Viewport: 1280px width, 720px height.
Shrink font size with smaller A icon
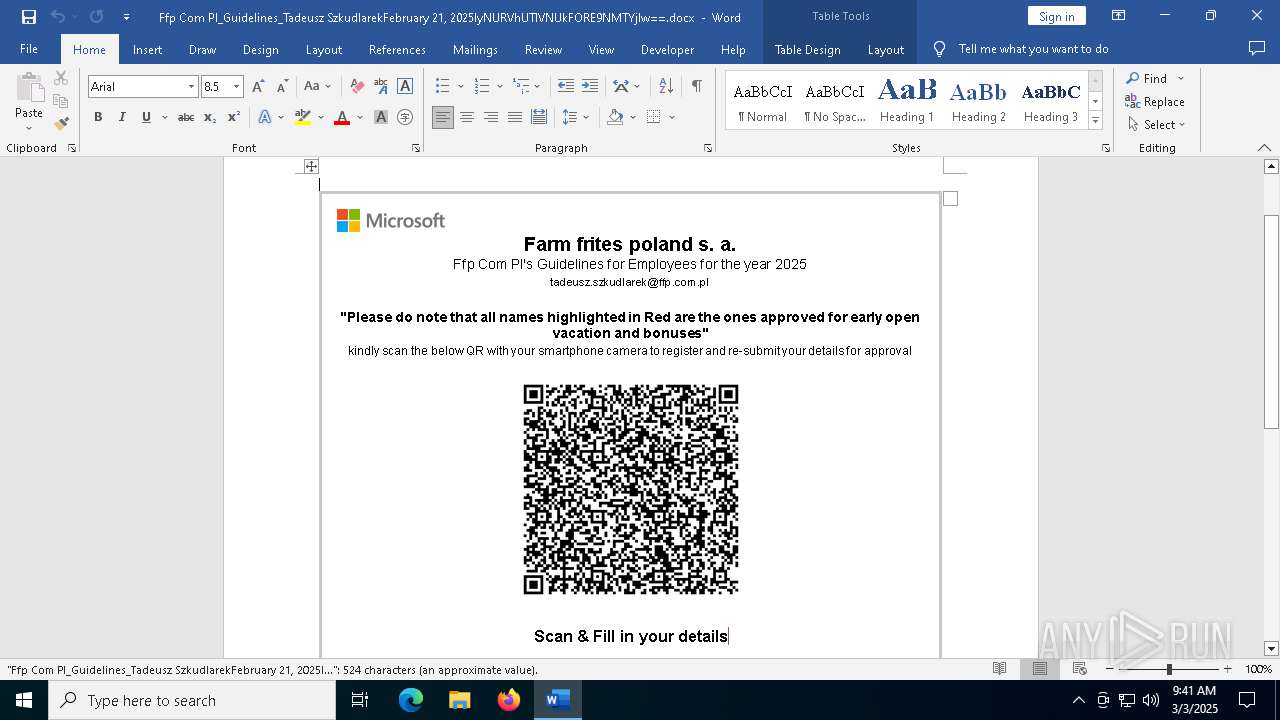[x=282, y=87]
